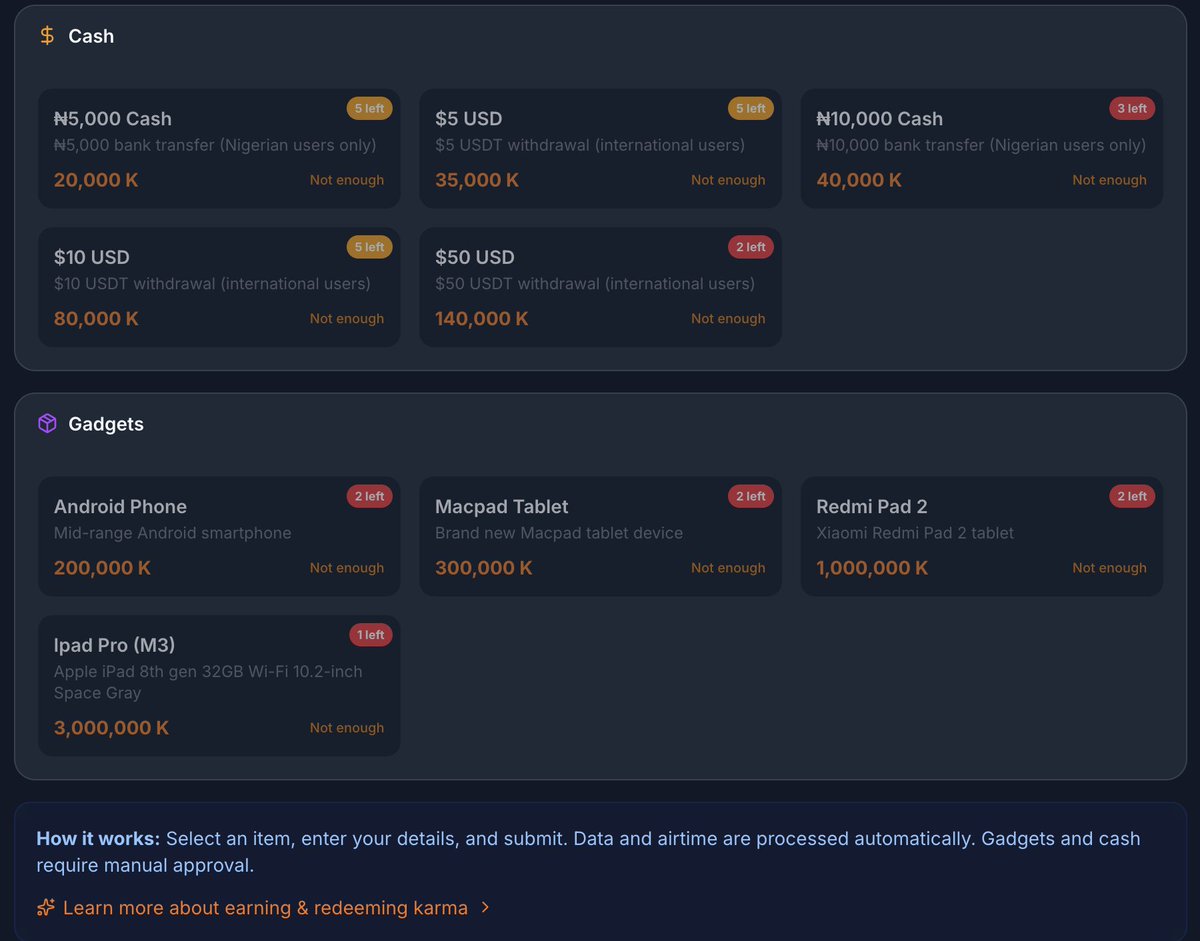The width and height of the screenshot is (1200, 941).
Task: Click the 2 left badge on Android Phone
Action: [x=369, y=496]
